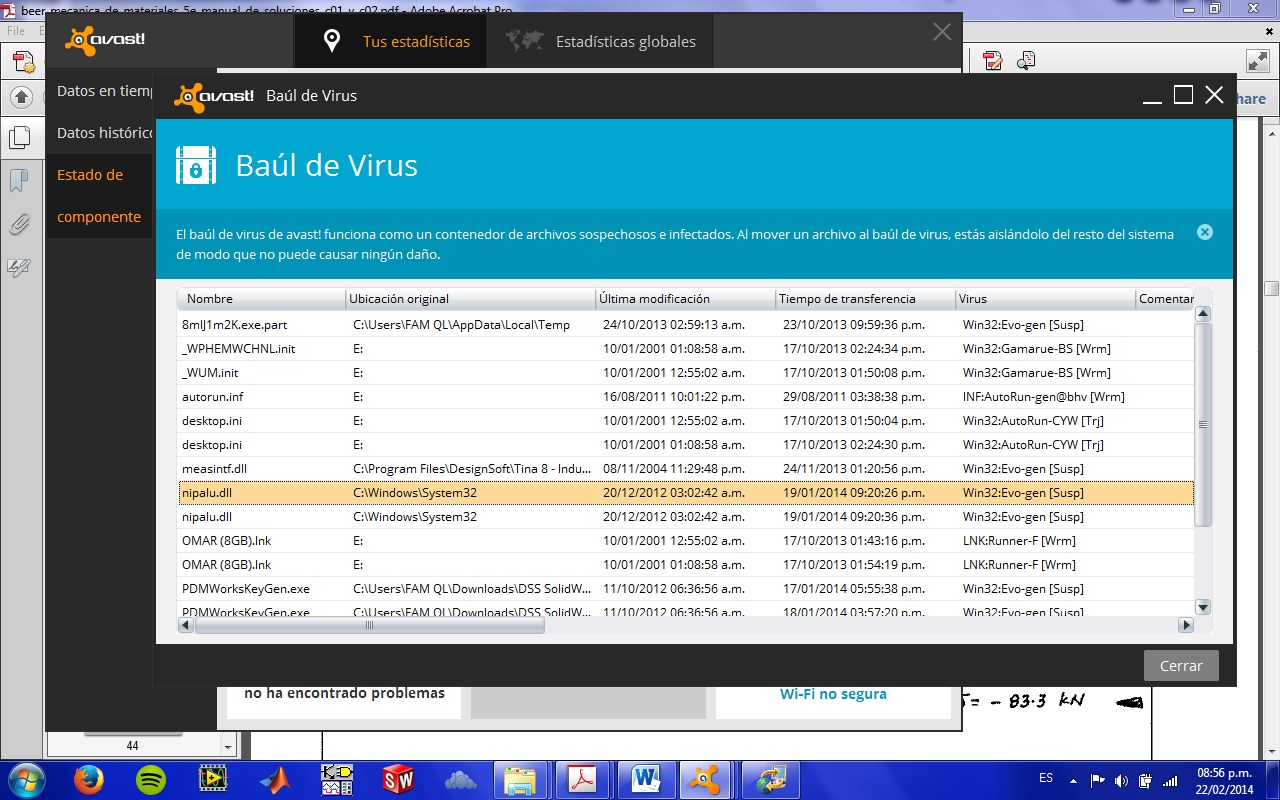
Task: Switch to Microsoft Word taskbar button
Action: click(x=645, y=780)
